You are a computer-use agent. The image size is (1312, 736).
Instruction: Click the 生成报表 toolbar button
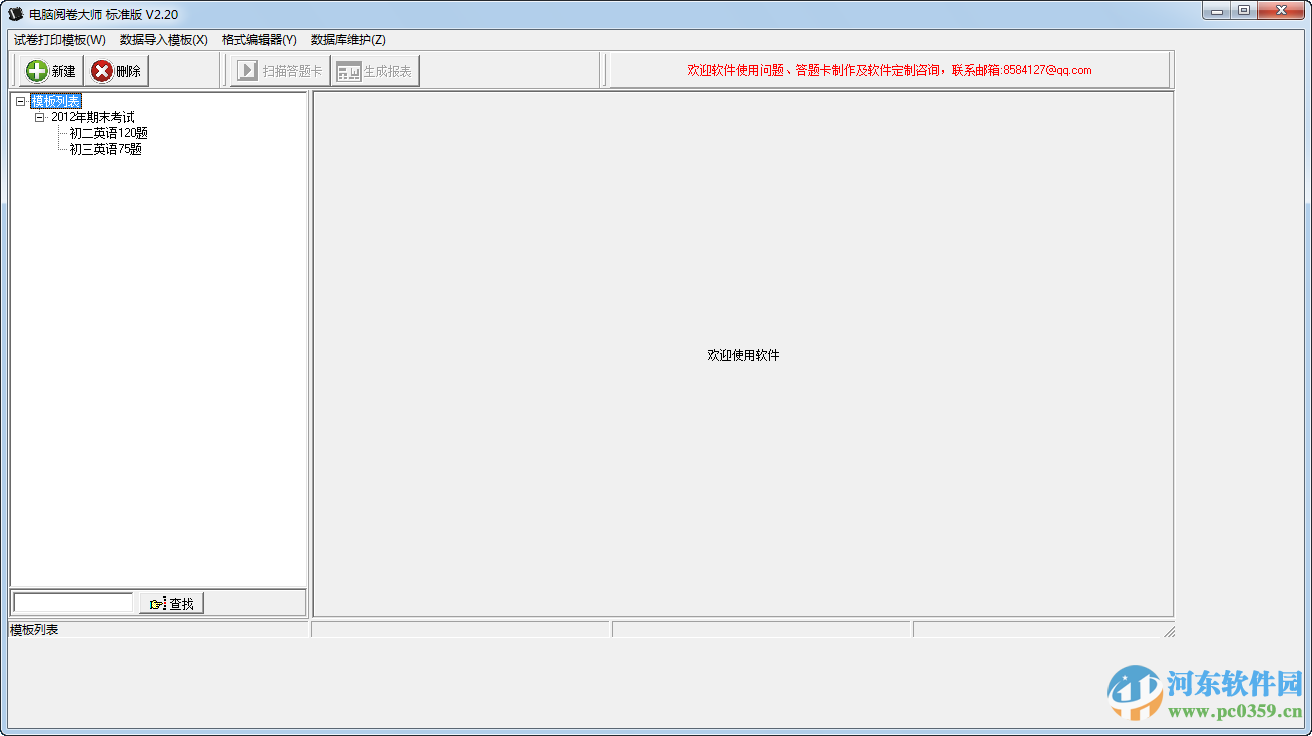point(375,71)
